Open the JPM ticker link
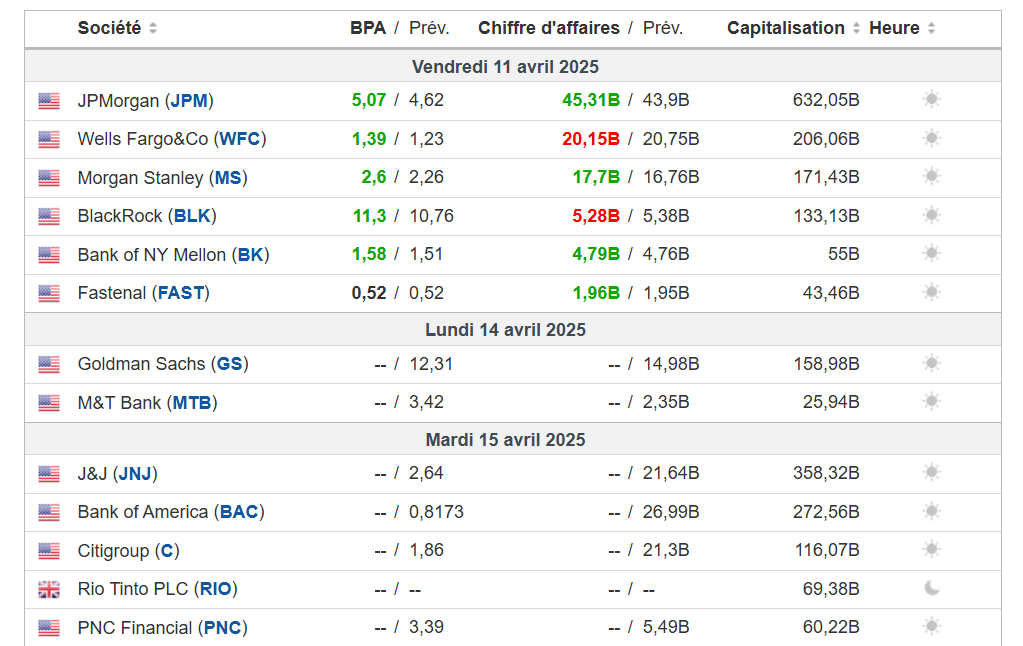This screenshot has height=646, width=1023. pos(189,101)
